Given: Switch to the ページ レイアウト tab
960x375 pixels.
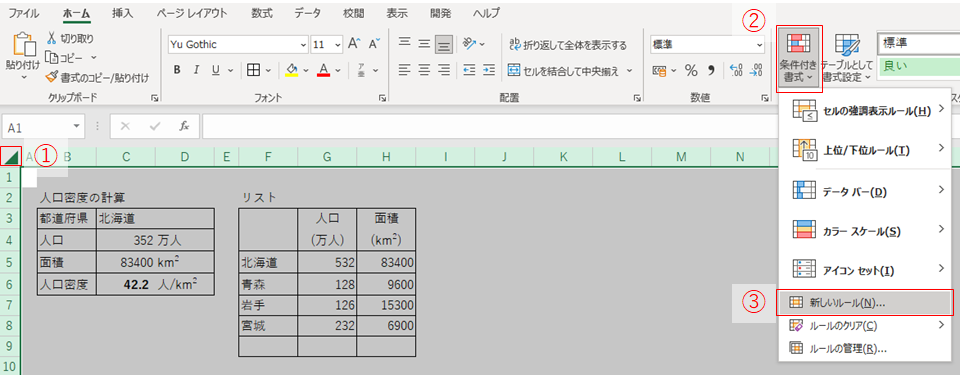Looking at the screenshot, I should click(x=192, y=13).
